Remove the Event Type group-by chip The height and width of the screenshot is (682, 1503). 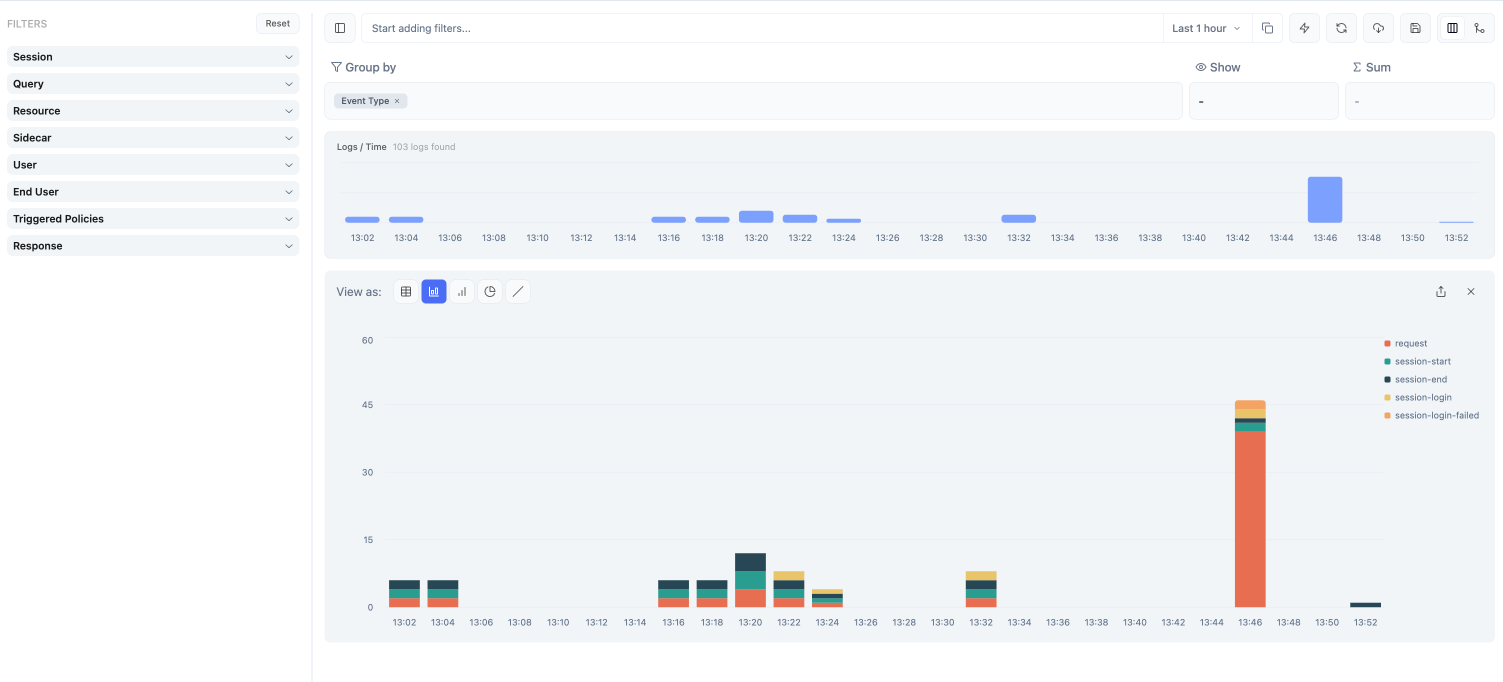tap(397, 100)
